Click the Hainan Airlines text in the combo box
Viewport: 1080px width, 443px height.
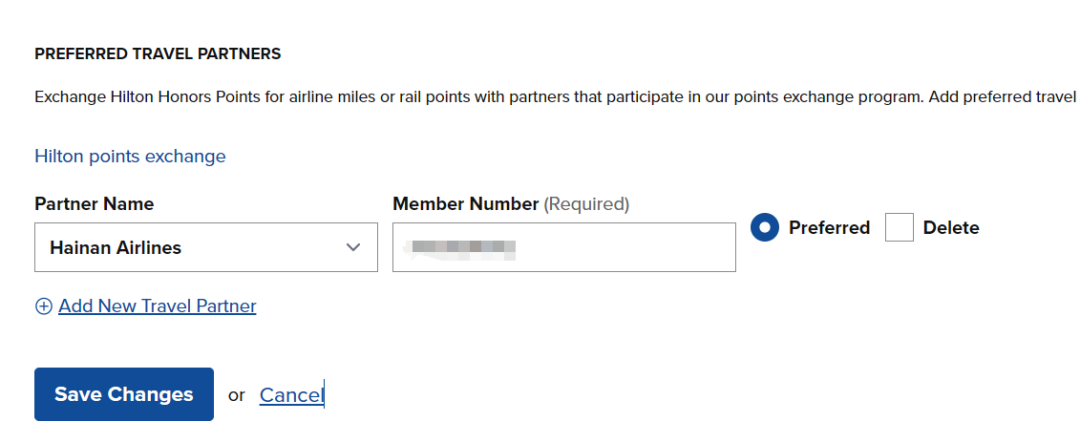pyautogui.click(x=115, y=247)
